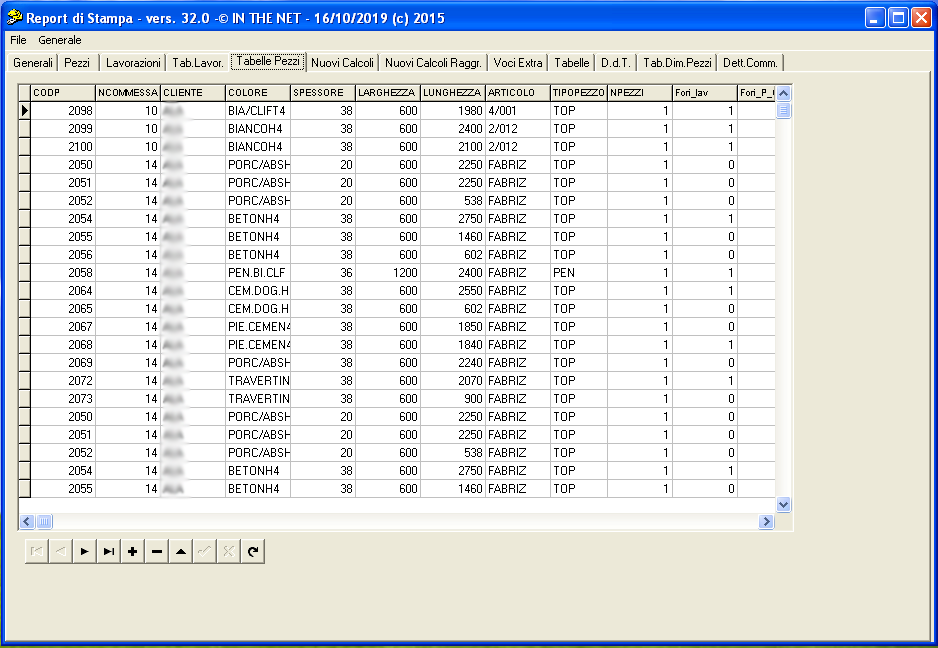Click the 1980 length cell
938x648 pixels.
[x=453, y=111]
